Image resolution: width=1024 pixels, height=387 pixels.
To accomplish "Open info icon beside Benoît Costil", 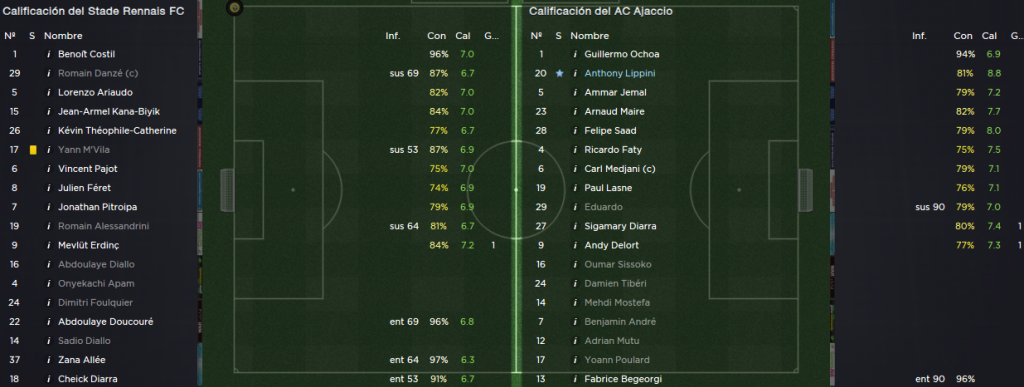I will tap(48, 54).
